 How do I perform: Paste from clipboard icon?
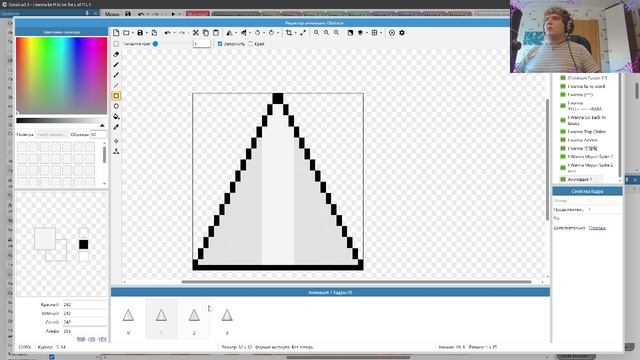216,33
